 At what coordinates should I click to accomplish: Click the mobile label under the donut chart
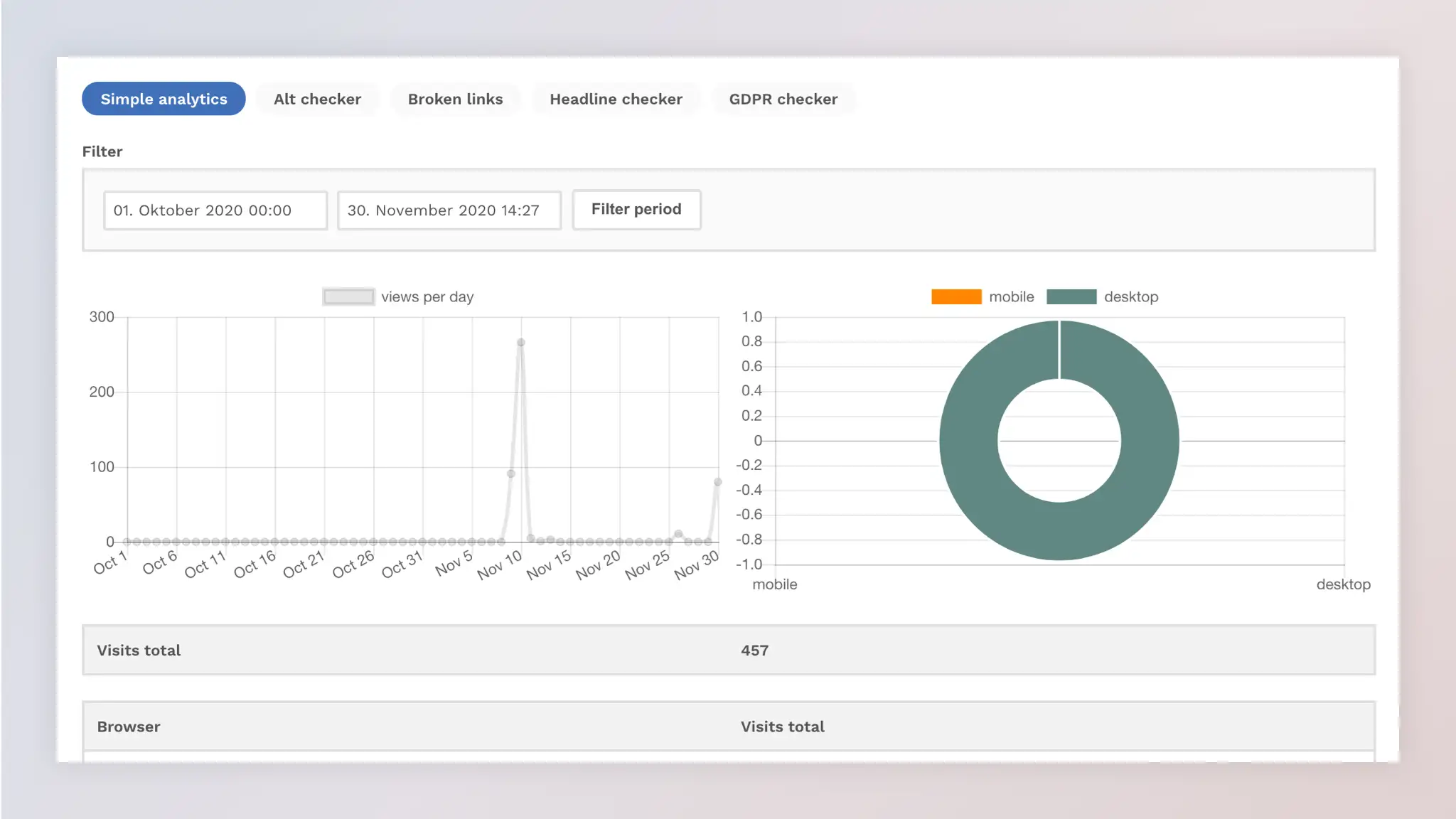pos(774,584)
